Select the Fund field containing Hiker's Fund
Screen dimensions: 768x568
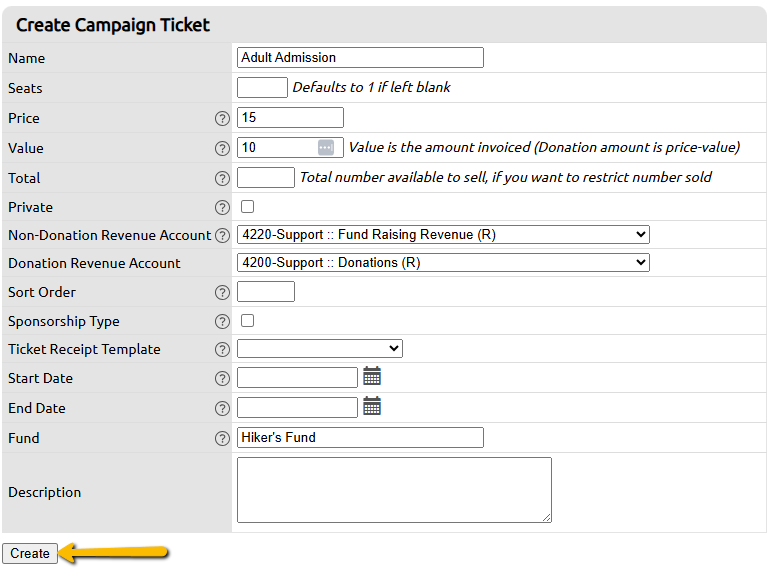(360, 437)
